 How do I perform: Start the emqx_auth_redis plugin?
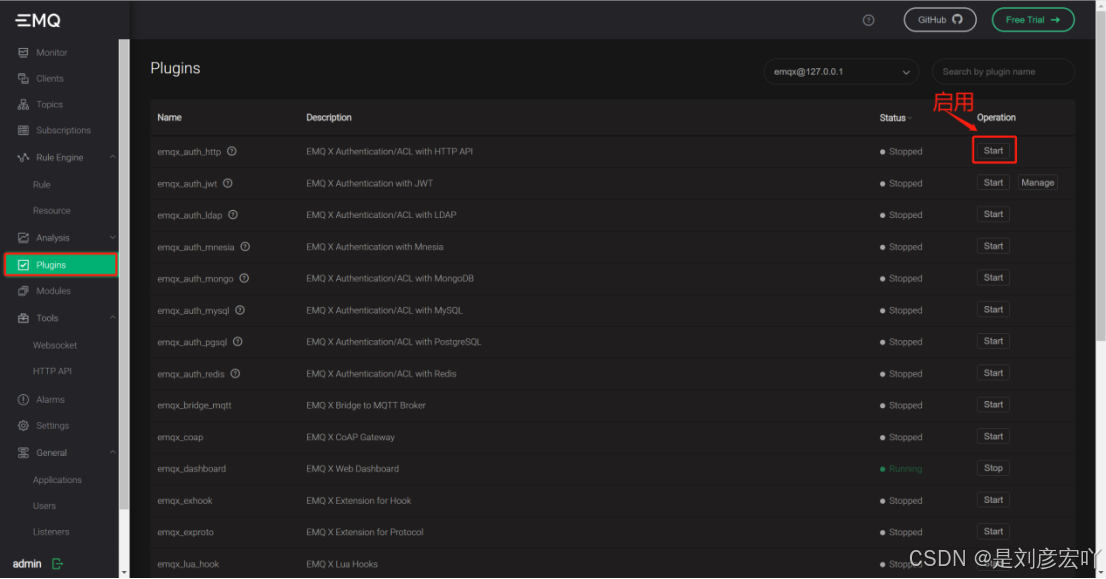993,373
